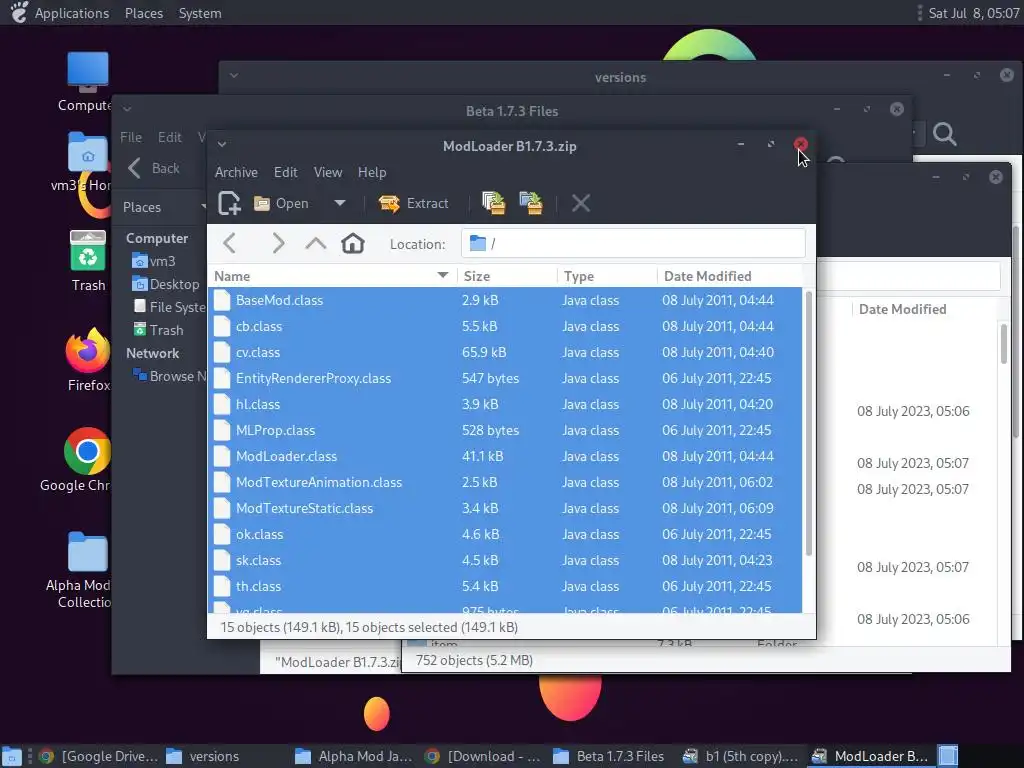Select Desktop in the Places sidebar
The image size is (1024, 768).
tap(165, 284)
